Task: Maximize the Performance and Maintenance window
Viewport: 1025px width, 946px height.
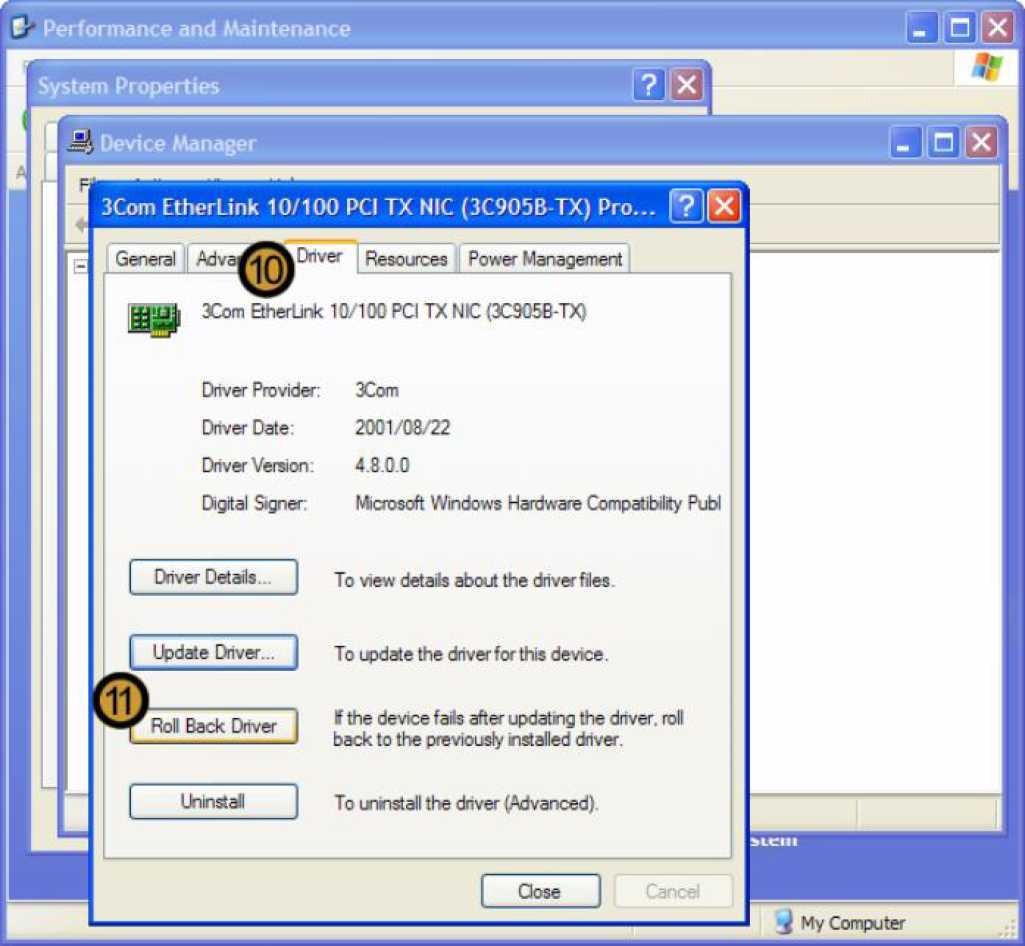Action: pyautogui.click(x=960, y=28)
